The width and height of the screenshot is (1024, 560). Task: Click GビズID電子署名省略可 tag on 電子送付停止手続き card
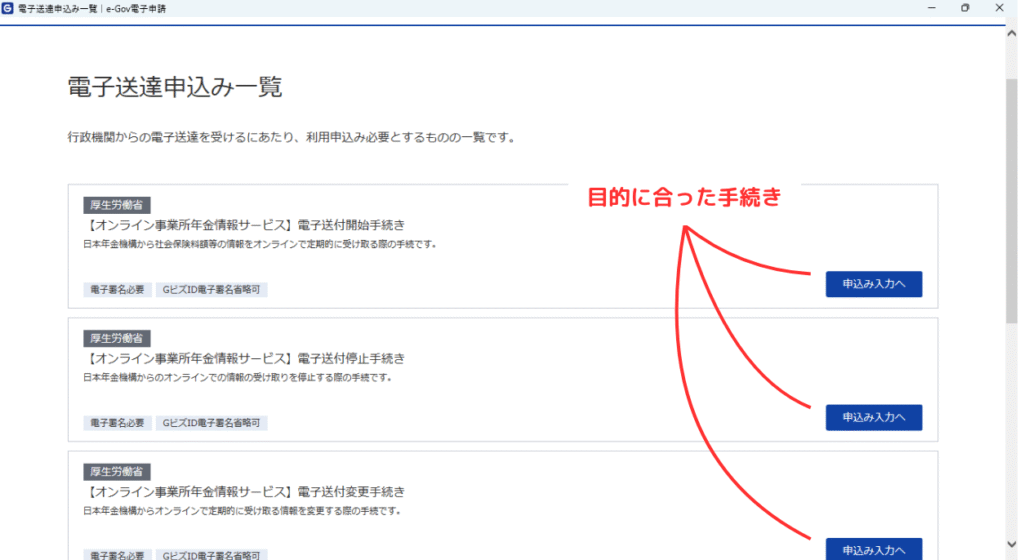tap(212, 422)
